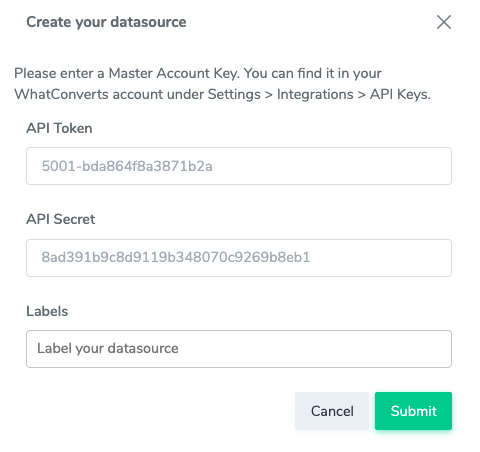The height and width of the screenshot is (452, 480).
Task: Click the Label your datasource placeholder text
Action: point(108,349)
